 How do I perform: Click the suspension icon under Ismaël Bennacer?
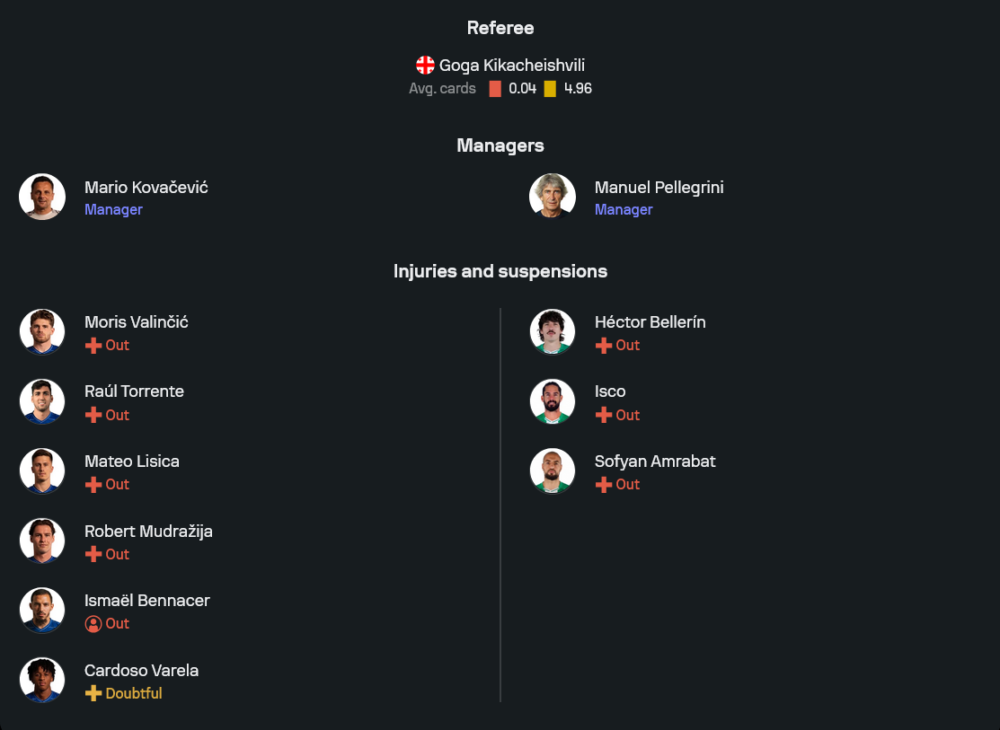(93, 623)
